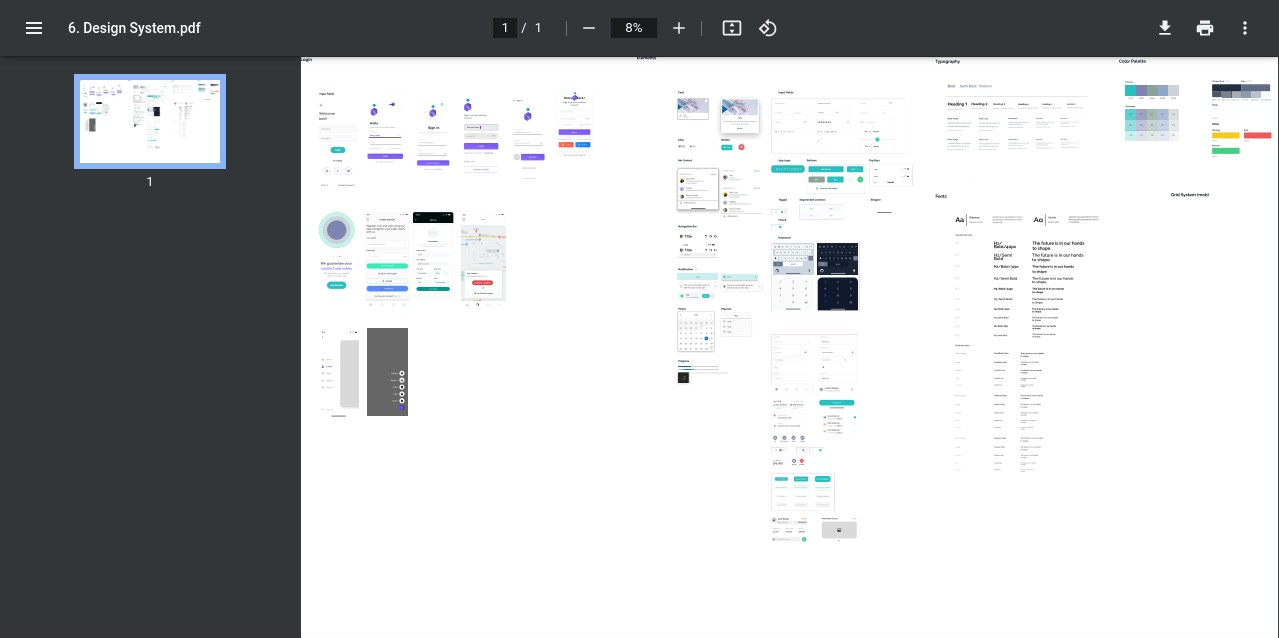Click the Grid System label on the right
Viewport: 1279px width, 638px height.
tap(1190, 194)
